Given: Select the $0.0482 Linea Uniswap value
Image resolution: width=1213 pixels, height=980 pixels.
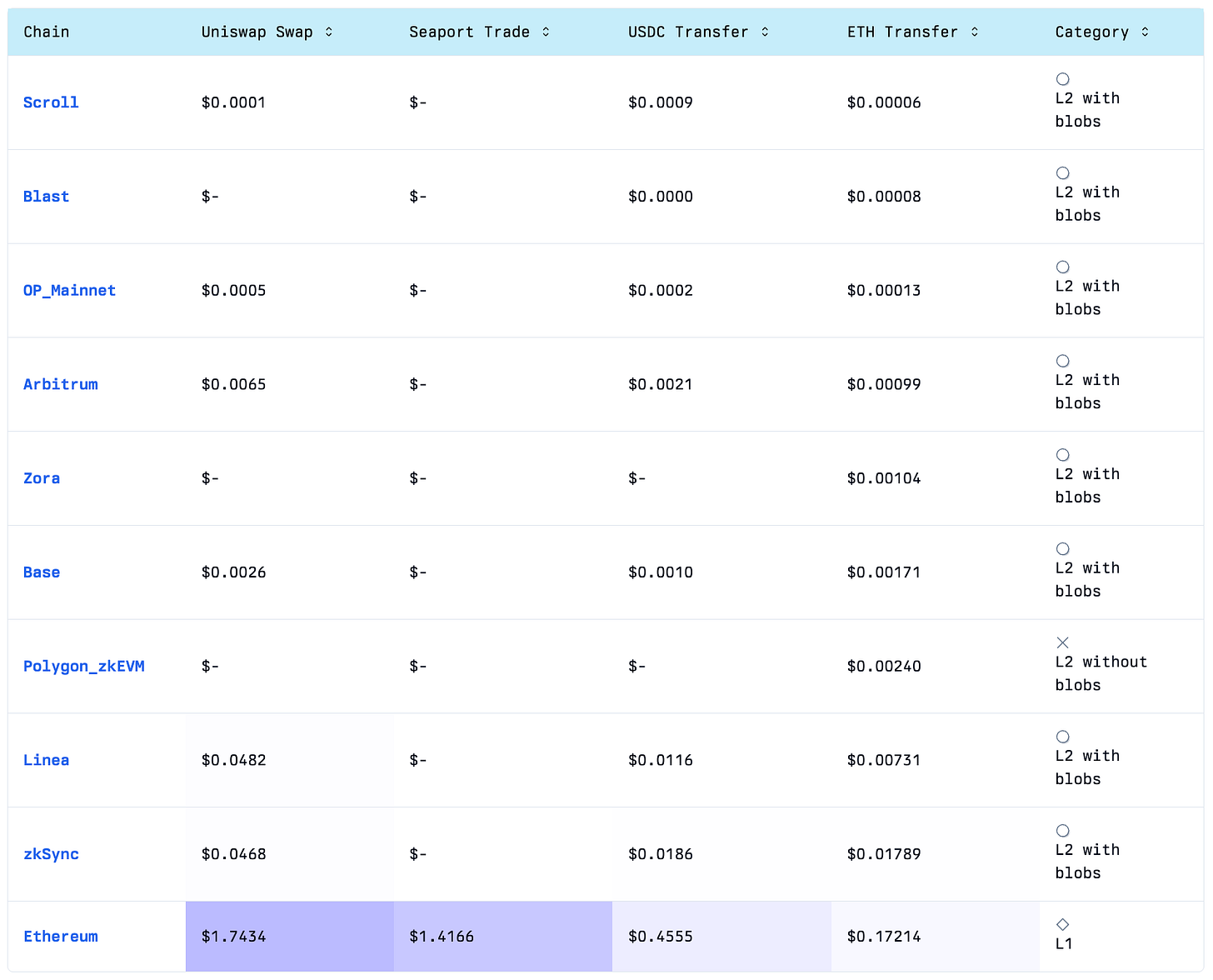Looking at the screenshot, I should tap(234, 760).
